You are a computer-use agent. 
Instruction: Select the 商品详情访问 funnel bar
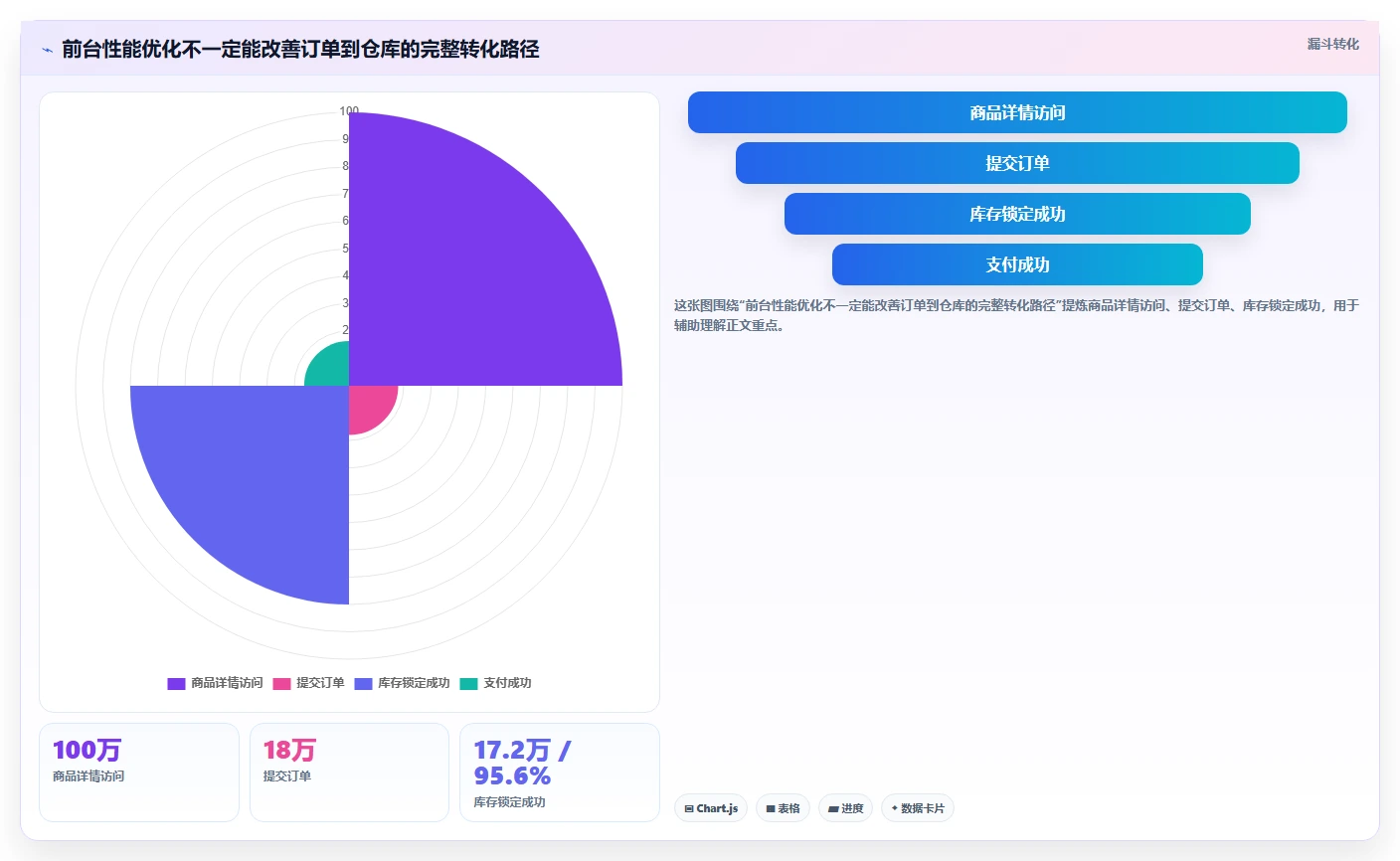tap(1017, 112)
